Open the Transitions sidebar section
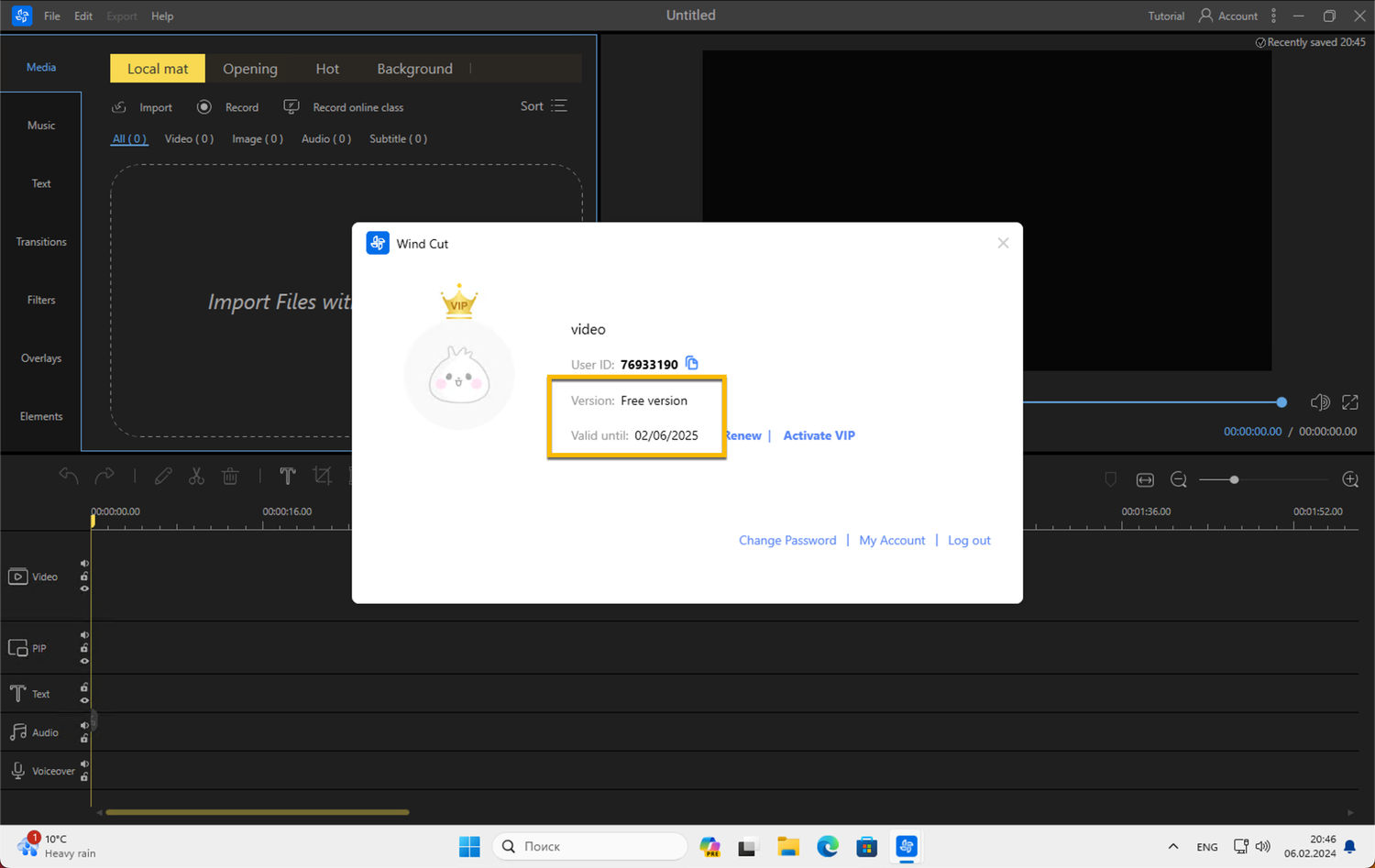 pyautogui.click(x=41, y=242)
